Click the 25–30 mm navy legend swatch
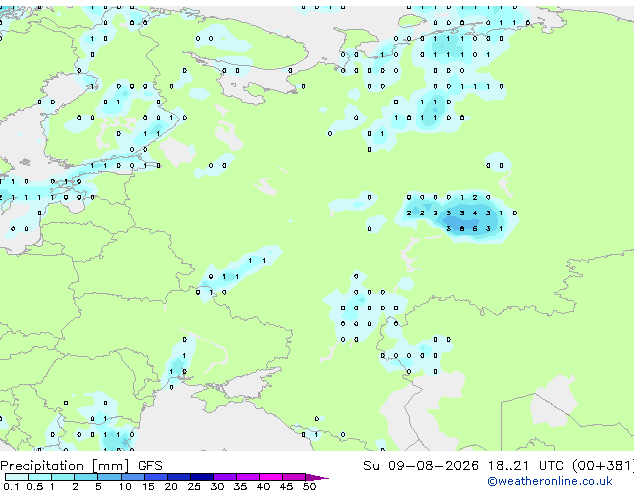Image resolution: width=634 pixels, height=490 pixels. [202, 477]
